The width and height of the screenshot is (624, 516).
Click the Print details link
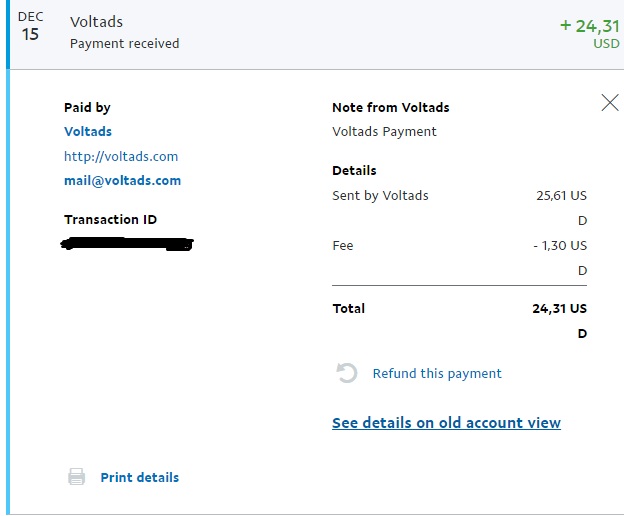[x=139, y=477]
